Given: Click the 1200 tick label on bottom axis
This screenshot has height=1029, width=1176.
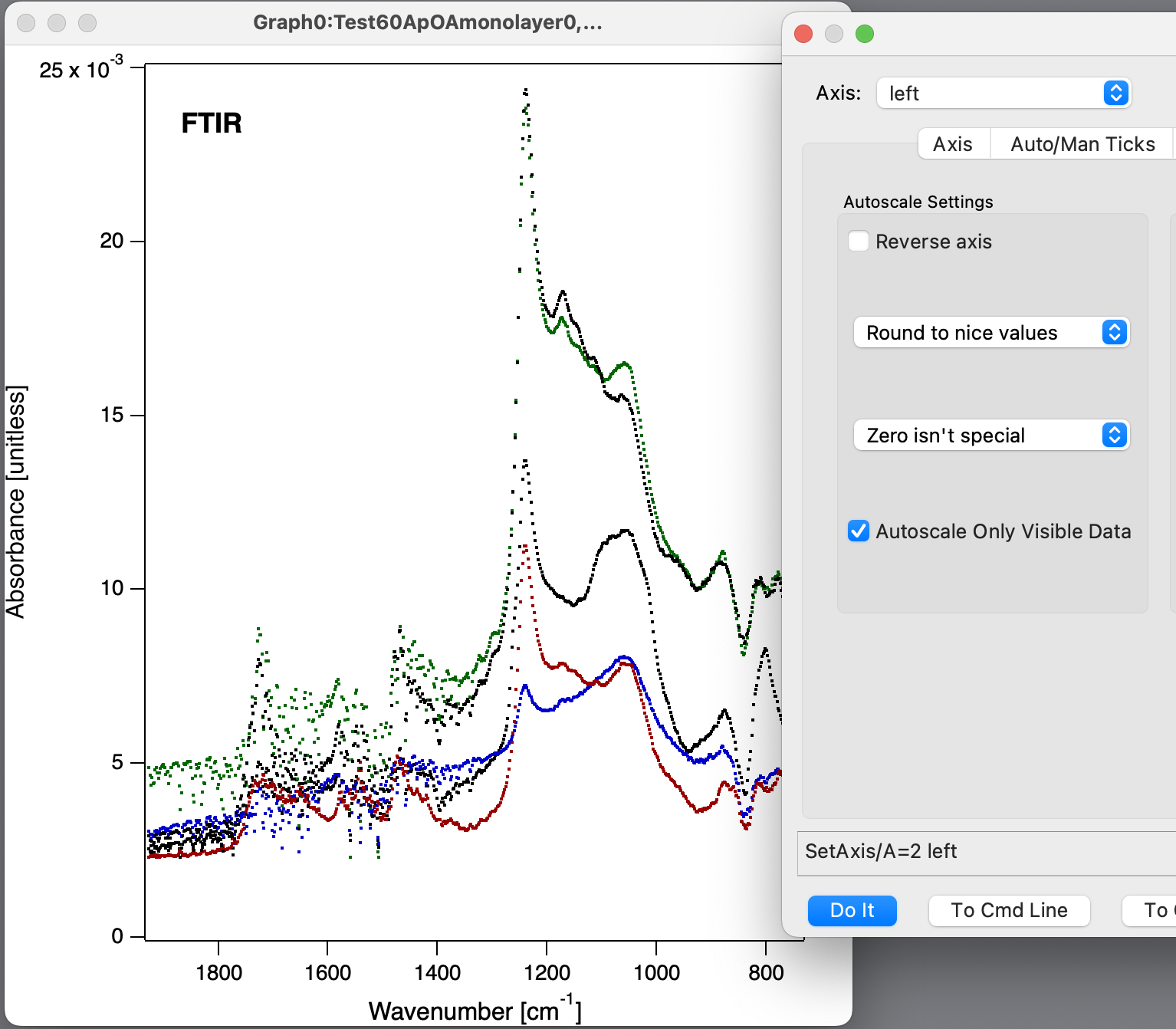Looking at the screenshot, I should click(547, 973).
